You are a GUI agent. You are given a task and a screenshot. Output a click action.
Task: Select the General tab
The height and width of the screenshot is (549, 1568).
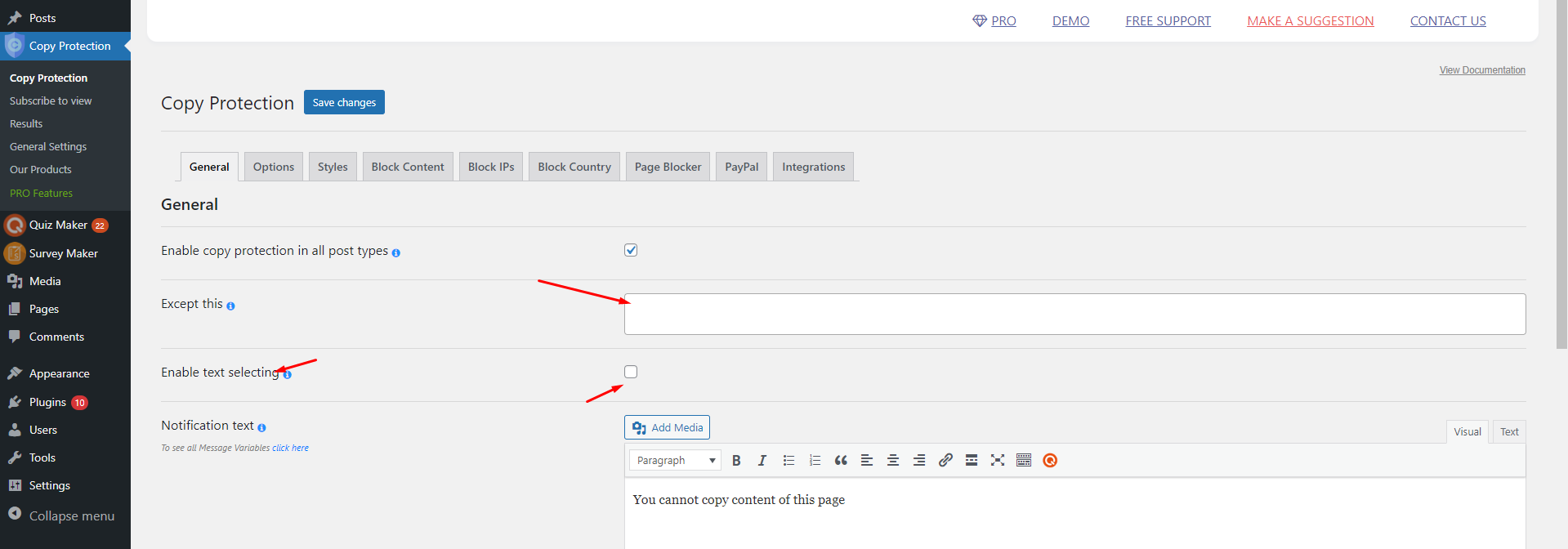point(209,167)
